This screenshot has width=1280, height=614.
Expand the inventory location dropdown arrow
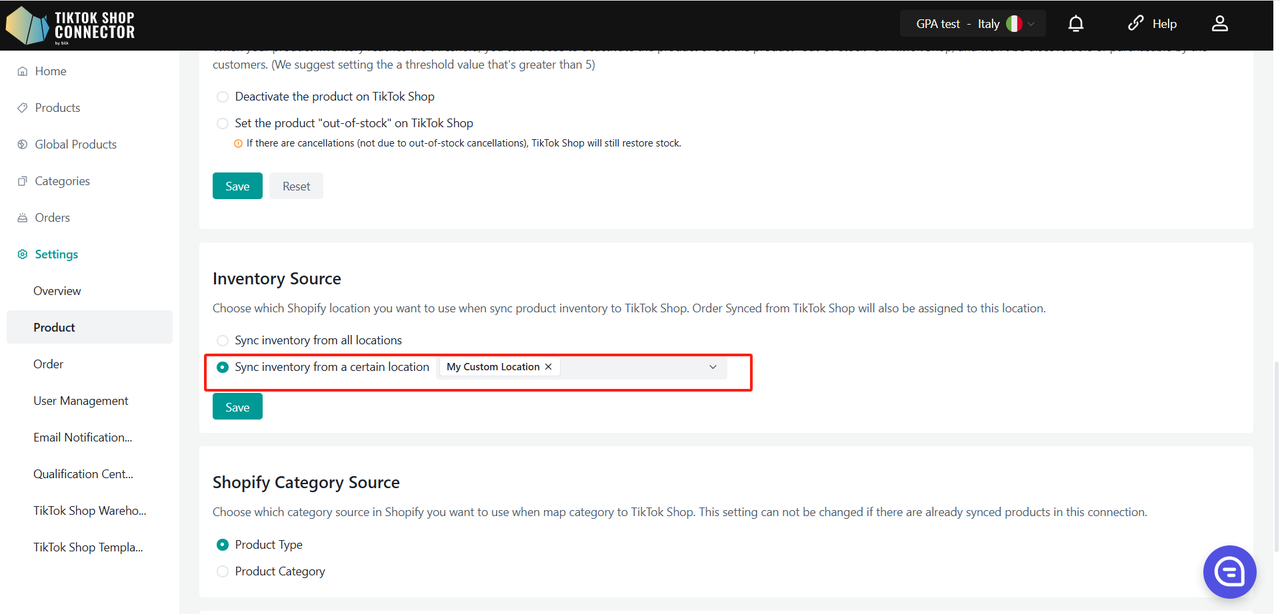[713, 367]
